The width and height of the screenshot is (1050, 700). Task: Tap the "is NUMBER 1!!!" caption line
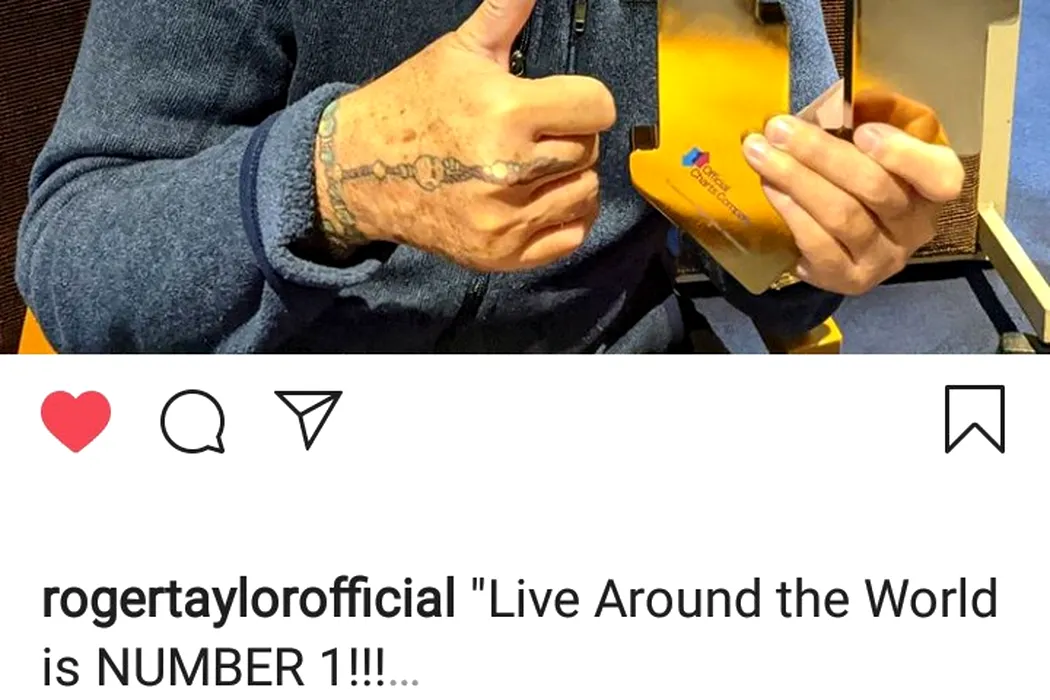(214, 667)
